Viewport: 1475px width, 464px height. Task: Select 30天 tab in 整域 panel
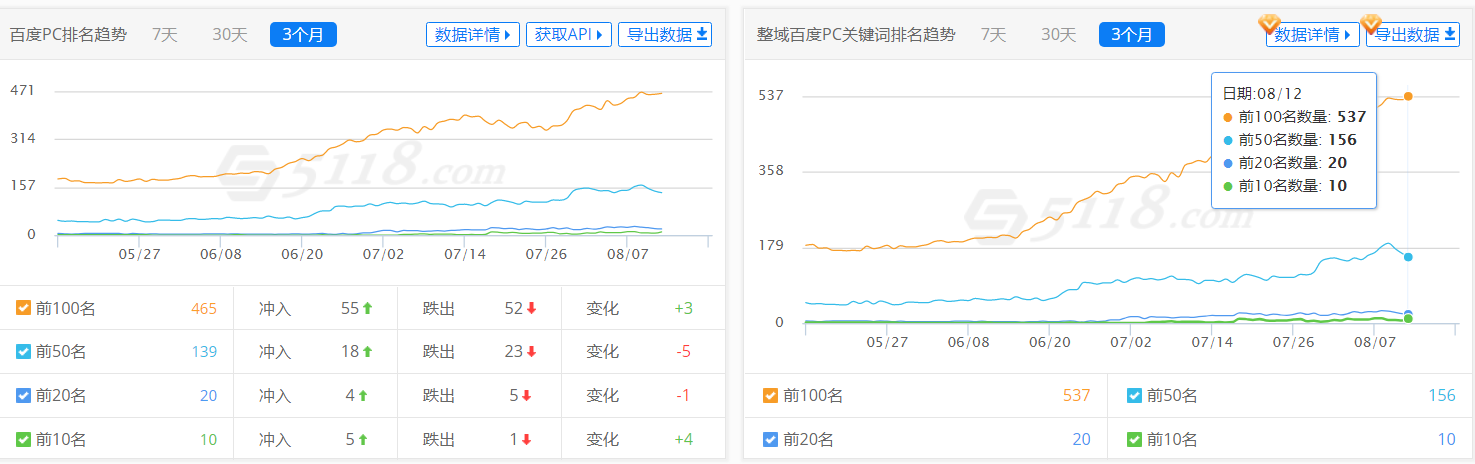click(x=1058, y=34)
